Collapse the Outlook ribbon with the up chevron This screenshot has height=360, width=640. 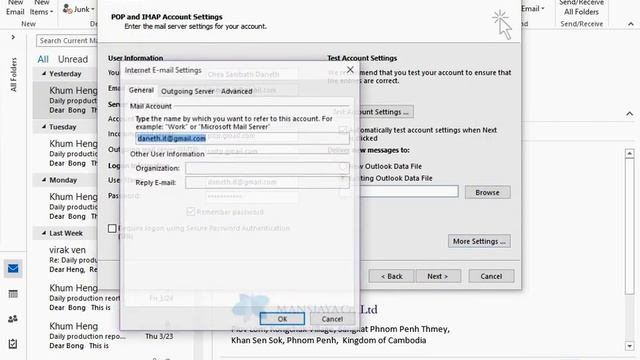[631, 24]
